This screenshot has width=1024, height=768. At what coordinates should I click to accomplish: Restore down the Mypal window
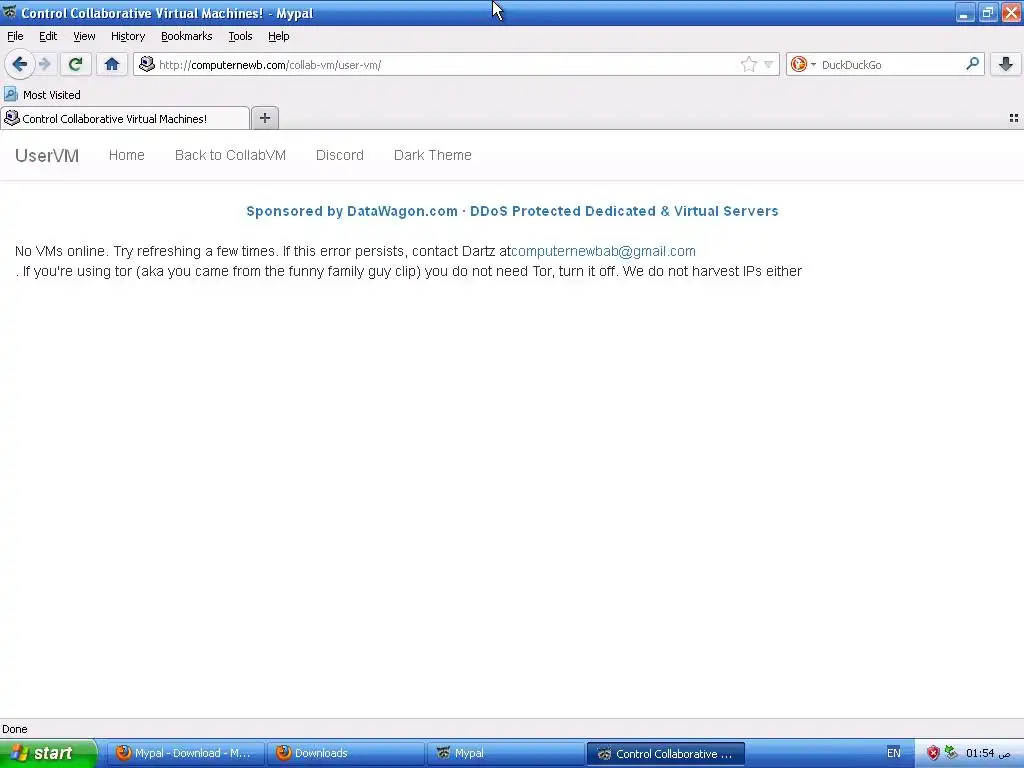(x=987, y=12)
